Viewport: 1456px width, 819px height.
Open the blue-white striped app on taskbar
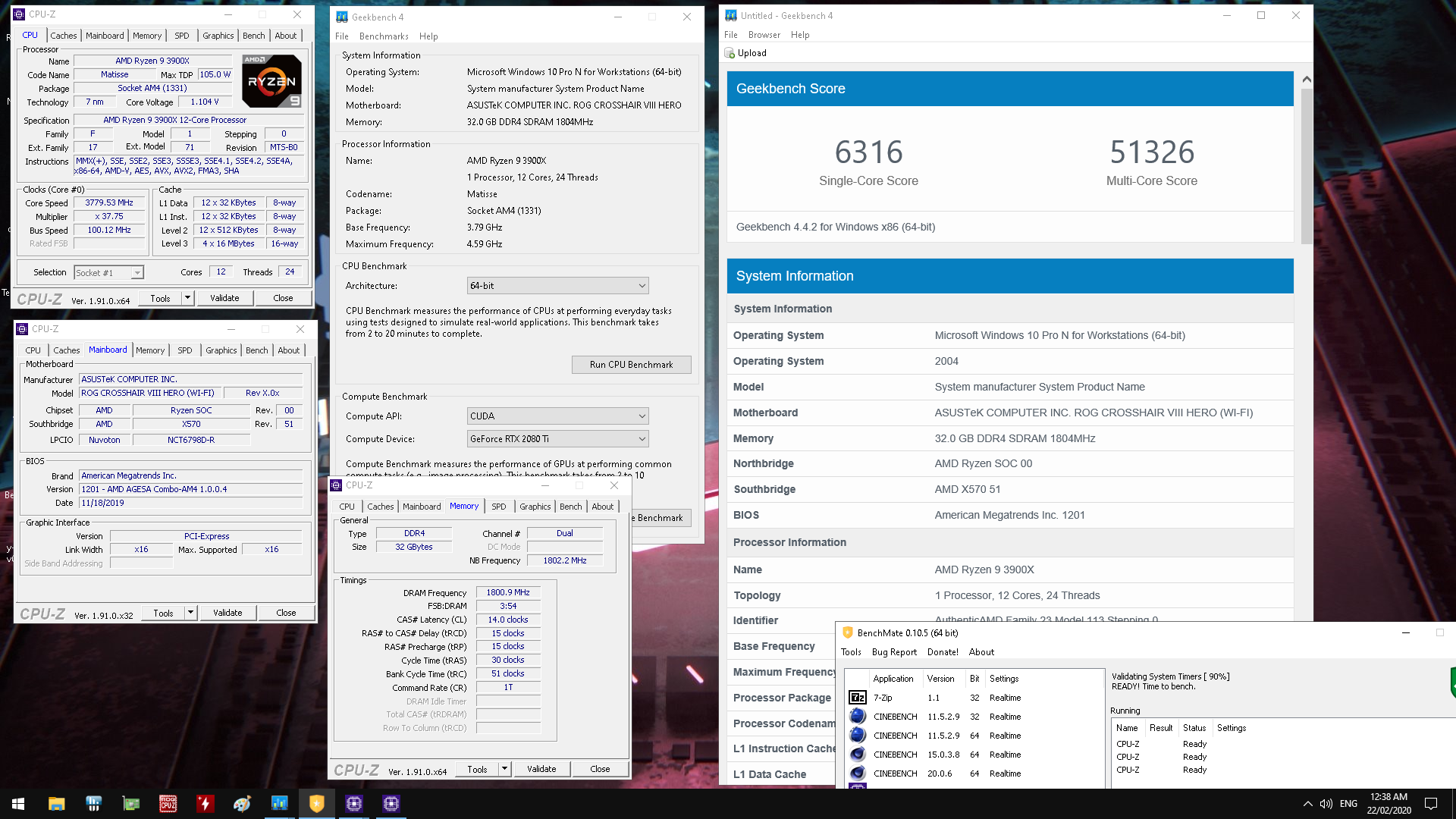pos(93,804)
